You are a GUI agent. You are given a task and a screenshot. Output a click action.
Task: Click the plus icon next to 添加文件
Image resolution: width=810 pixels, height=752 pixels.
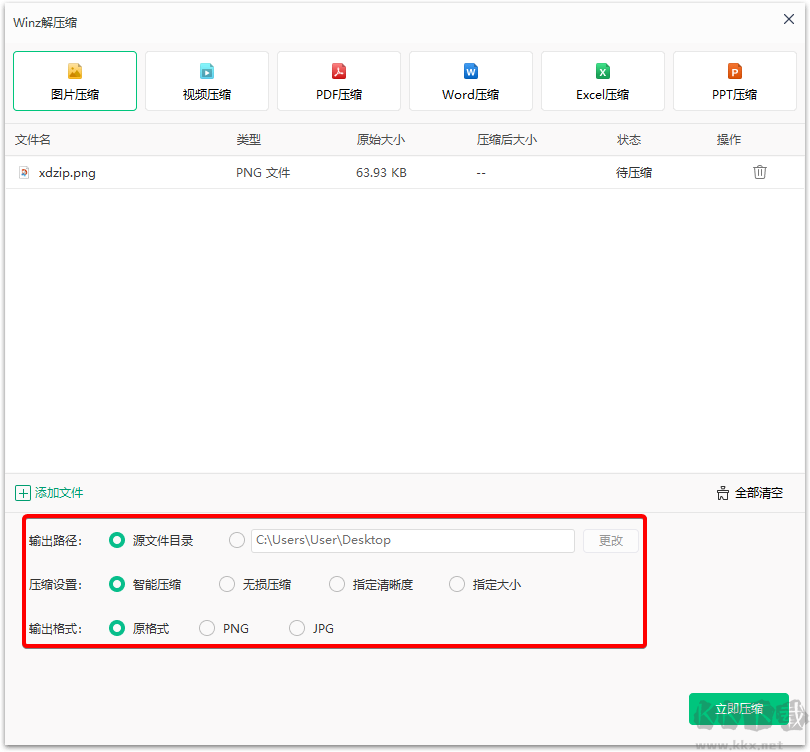pos(22,493)
